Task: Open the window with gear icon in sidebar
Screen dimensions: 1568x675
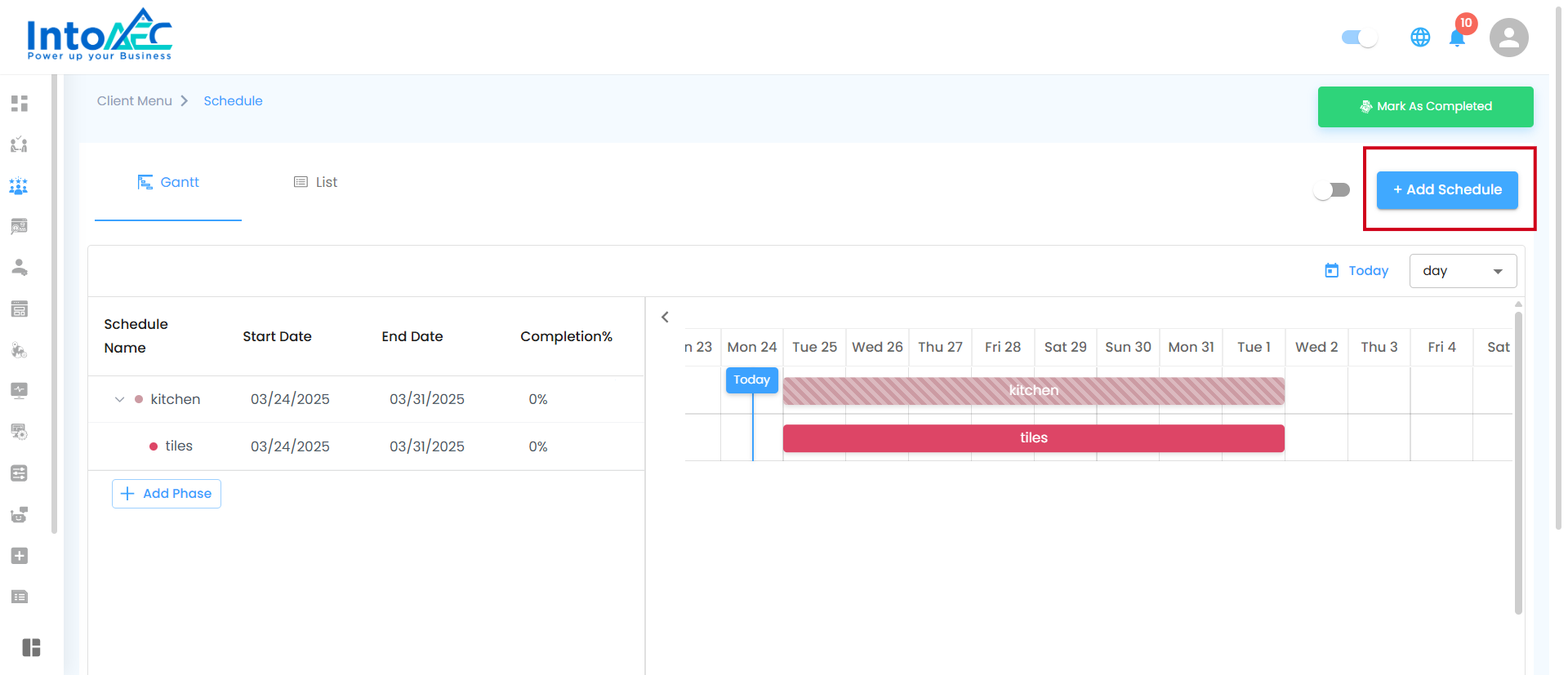Action: tap(20, 432)
